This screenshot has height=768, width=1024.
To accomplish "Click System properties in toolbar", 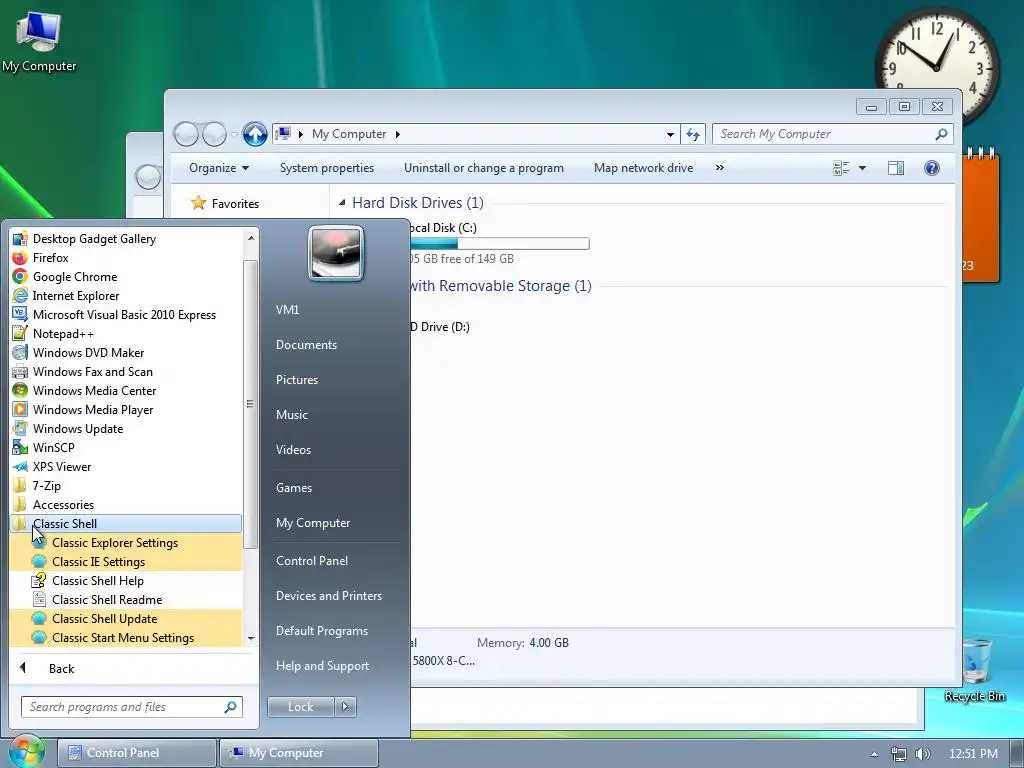I will point(327,168).
